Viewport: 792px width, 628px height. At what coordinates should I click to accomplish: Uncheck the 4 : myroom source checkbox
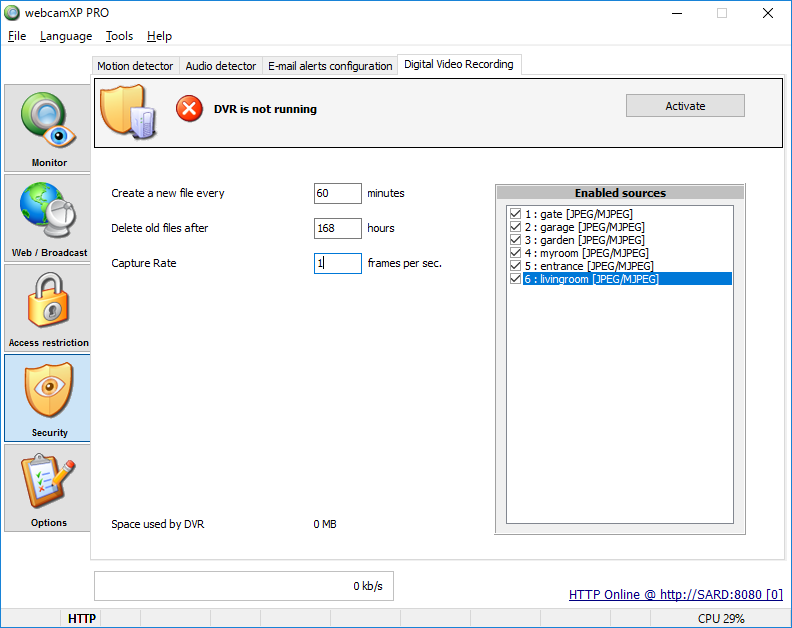pos(515,253)
